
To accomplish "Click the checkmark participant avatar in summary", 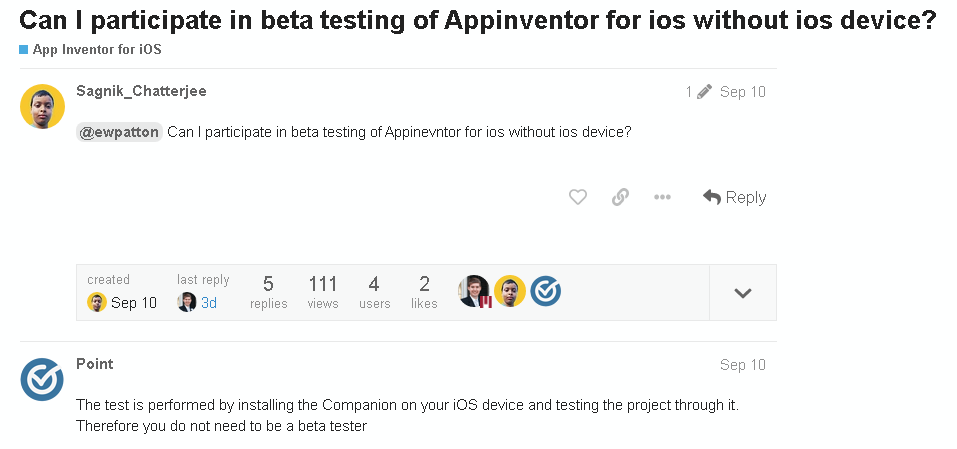I will (x=546, y=291).
